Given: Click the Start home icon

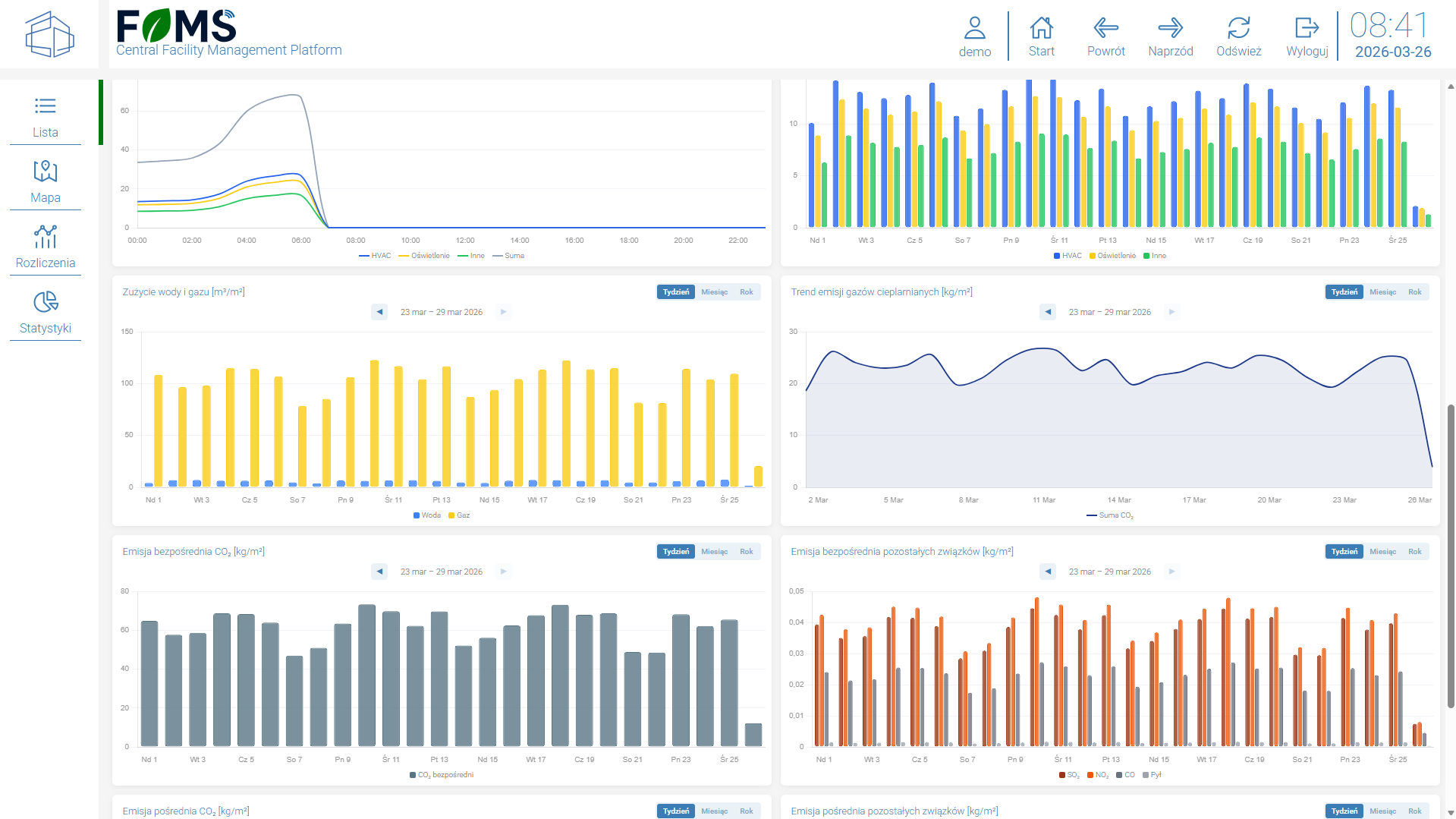Looking at the screenshot, I should pyautogui.click(x=1041, y=28).
